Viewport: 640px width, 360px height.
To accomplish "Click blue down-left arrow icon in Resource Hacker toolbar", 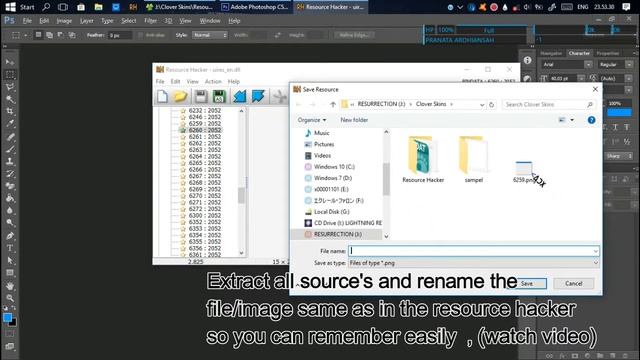I will click(240, 97).
